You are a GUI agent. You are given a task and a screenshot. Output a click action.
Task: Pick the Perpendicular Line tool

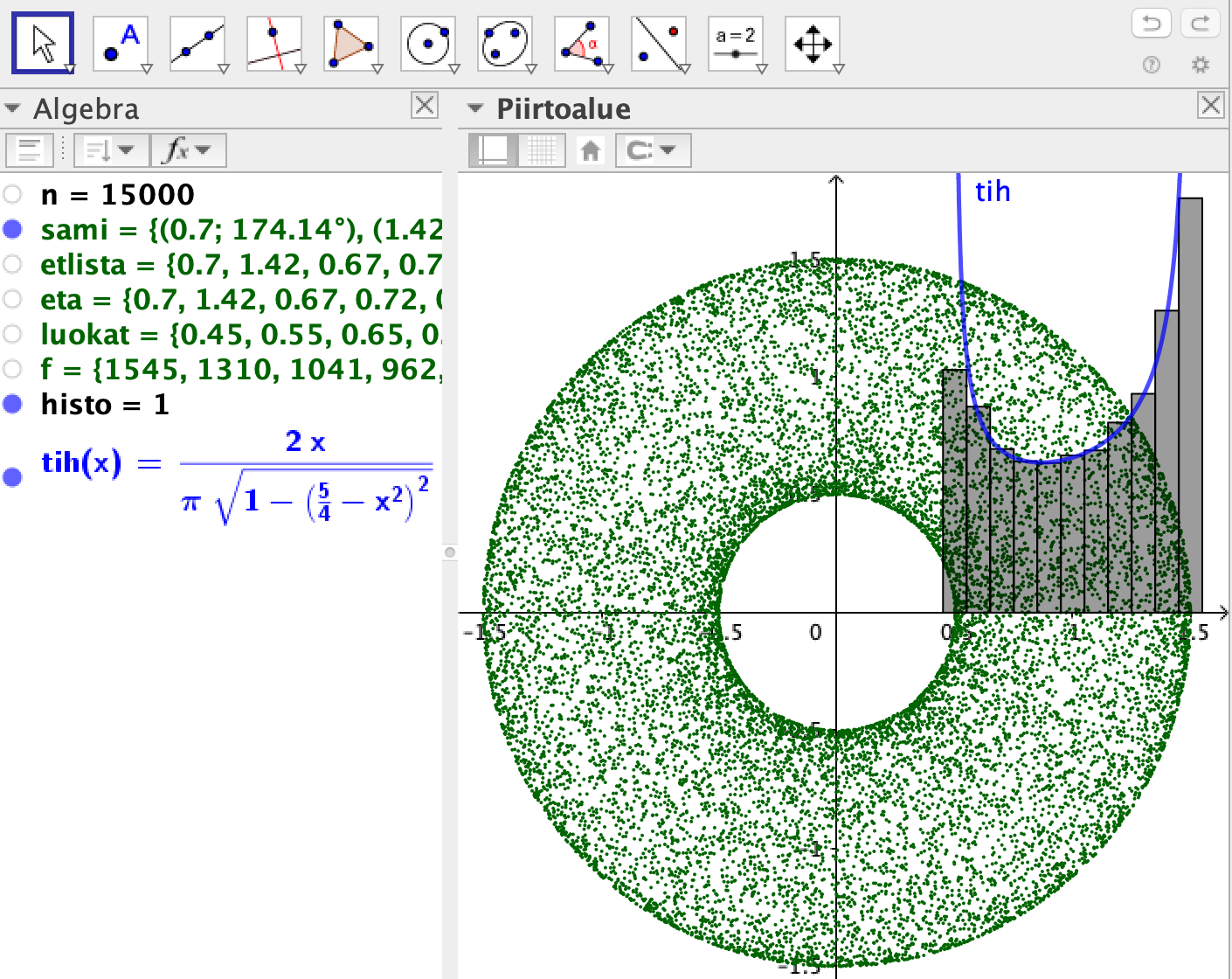click(274, 43)
